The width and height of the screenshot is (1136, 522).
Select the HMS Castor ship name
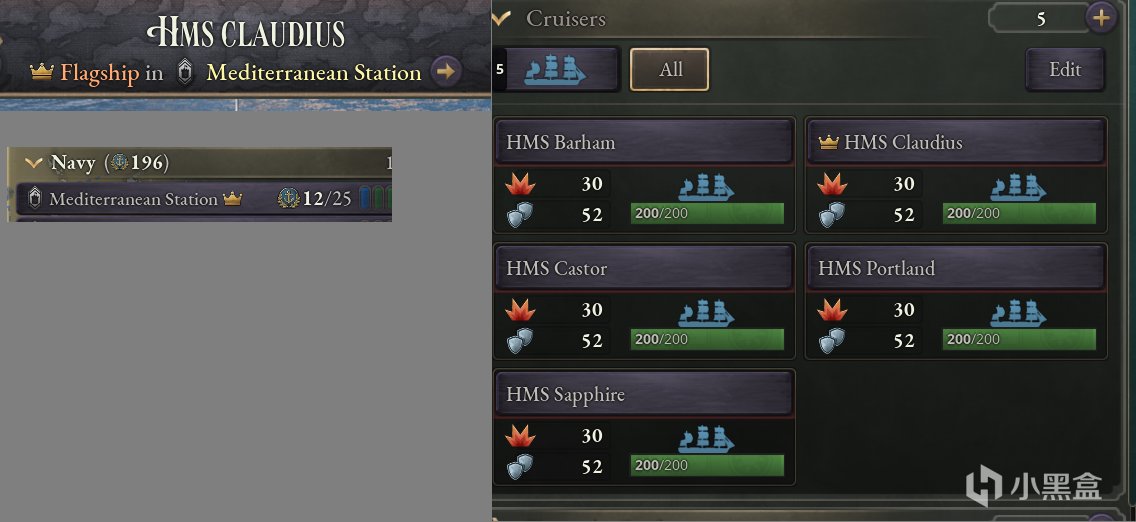click(x=557, y=268)
